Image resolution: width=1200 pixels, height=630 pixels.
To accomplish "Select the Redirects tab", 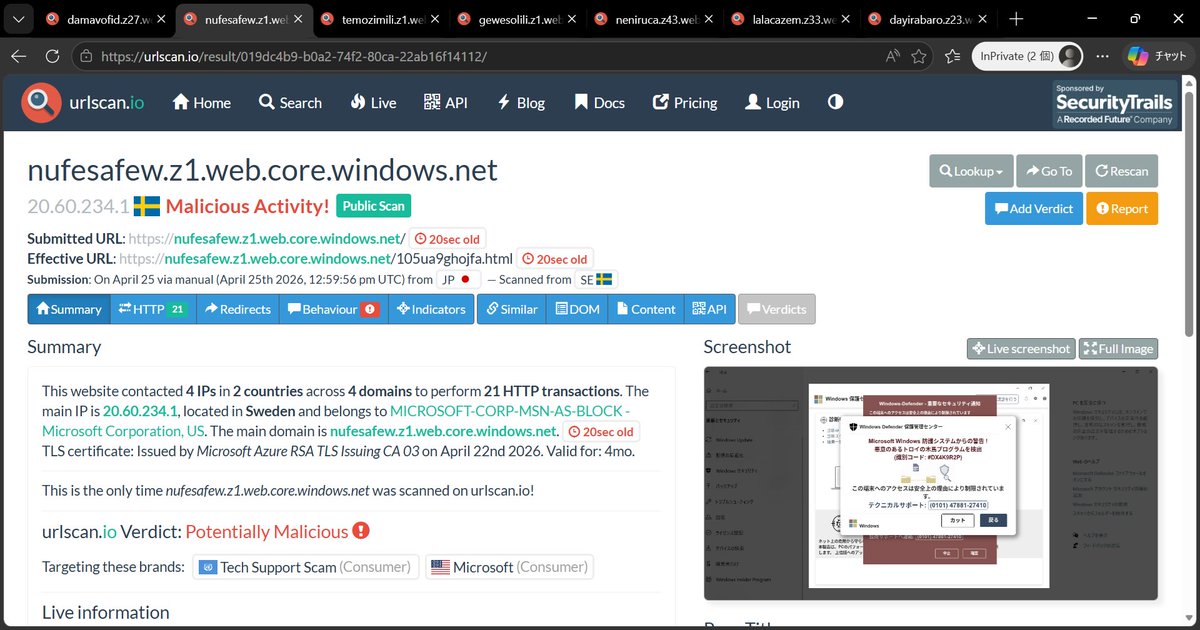I will click(x=238, y=309).
